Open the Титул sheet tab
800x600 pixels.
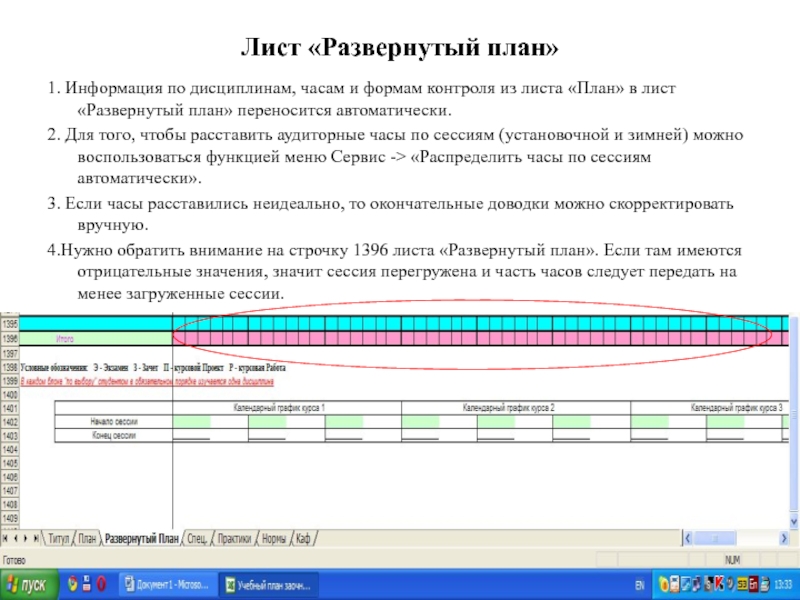[58, 539]
